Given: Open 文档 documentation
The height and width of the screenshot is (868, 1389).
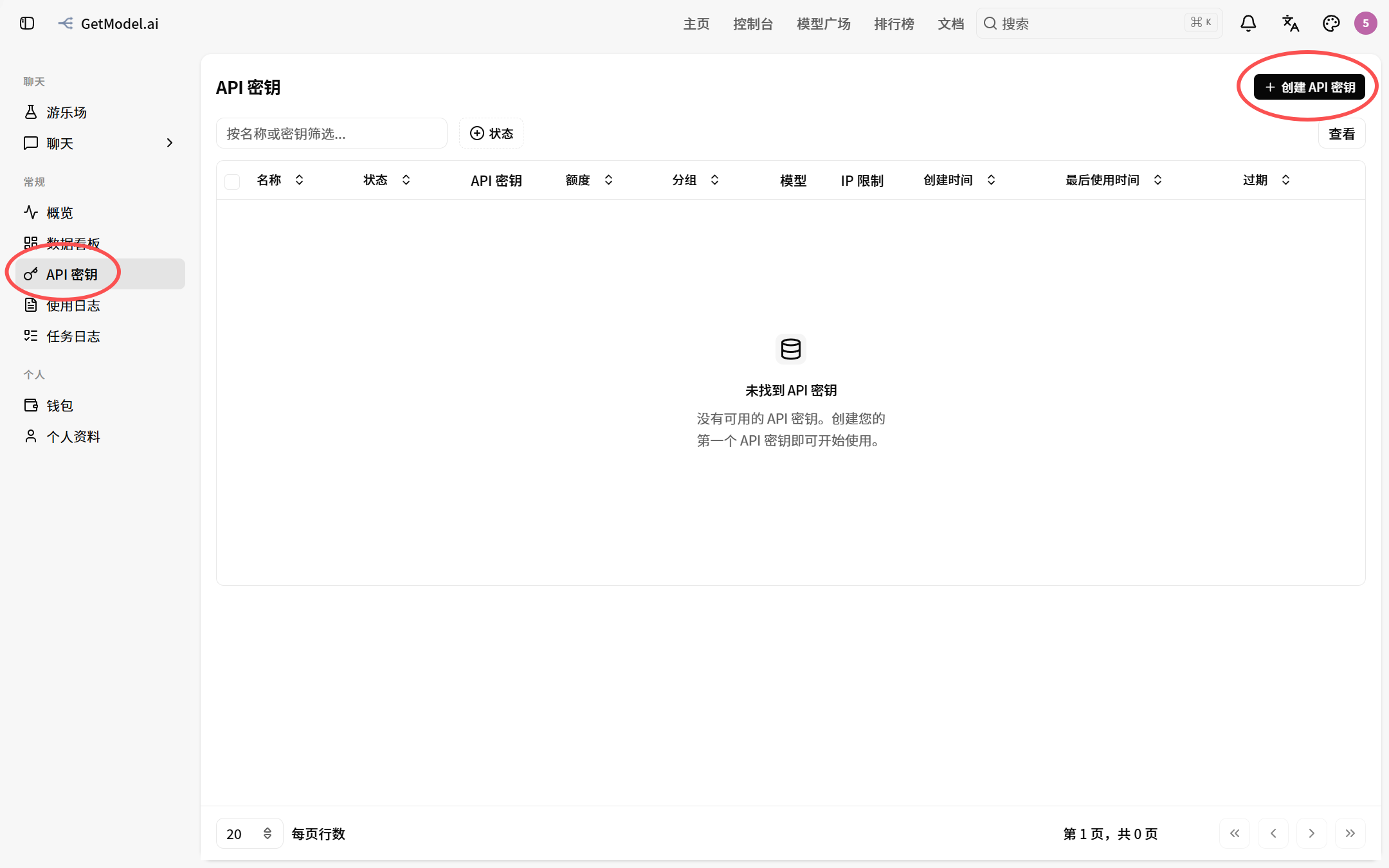Looking at the screenshot, I should (950, 24).
